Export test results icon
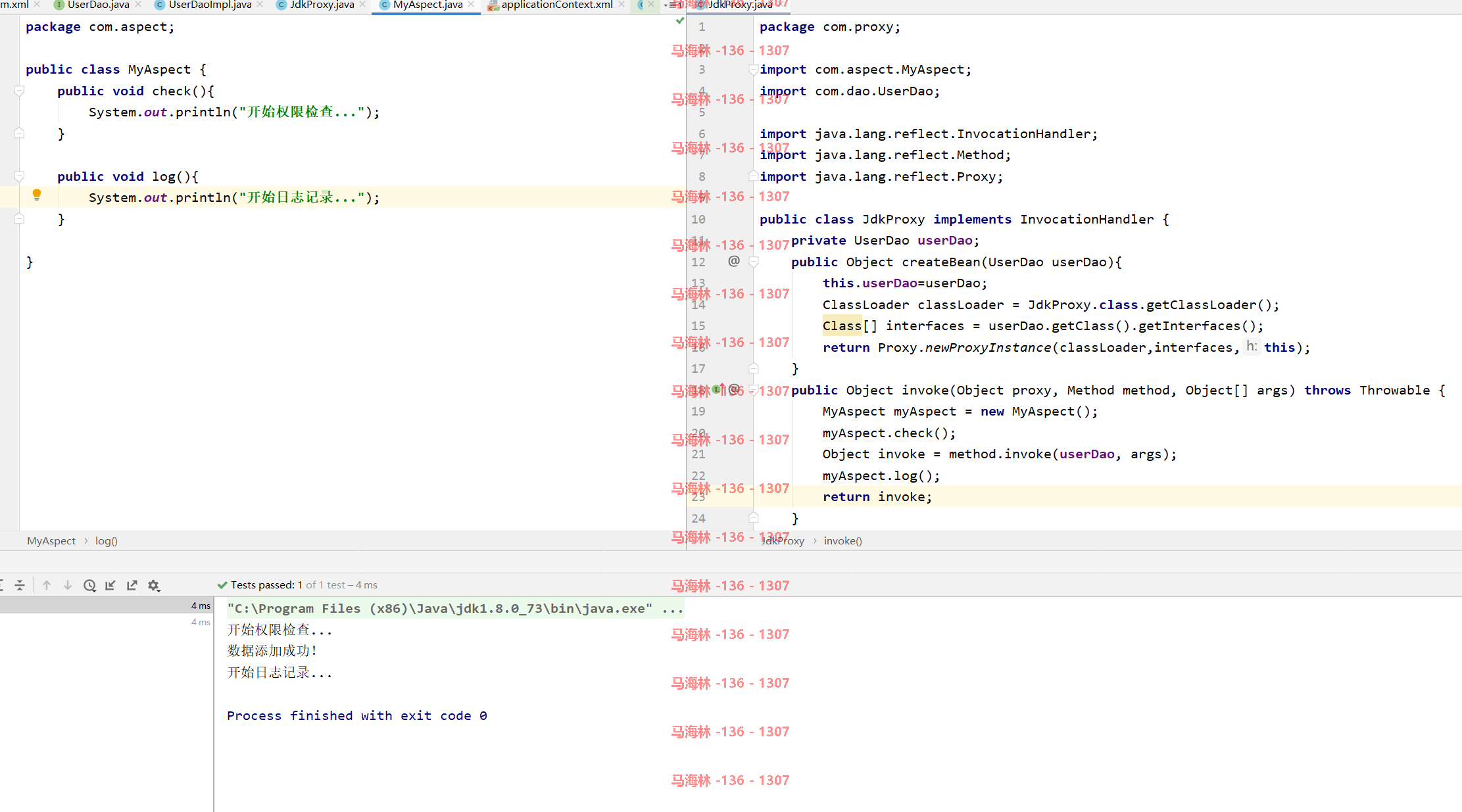 132,585
